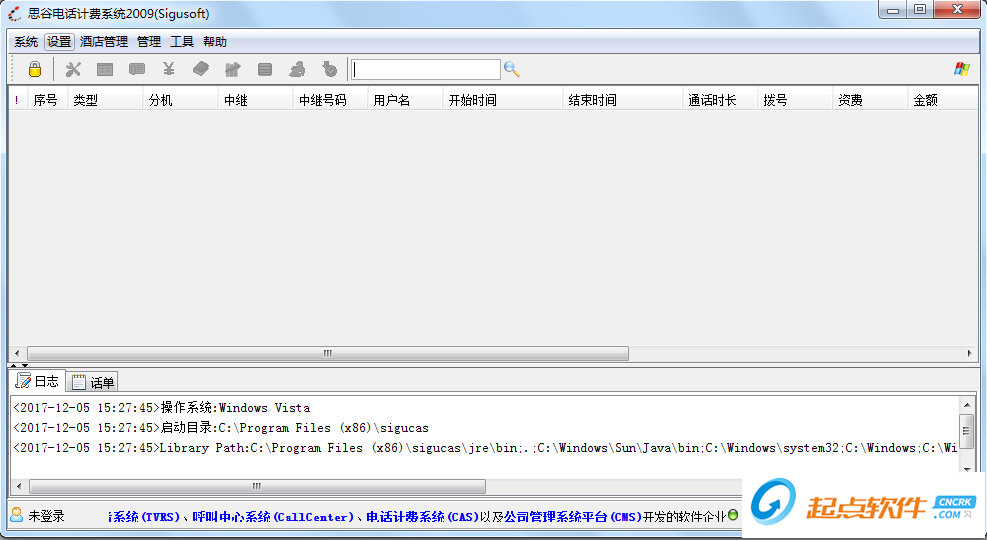Sort by the 金额 column header
This screenshot has height=540, width=987.
tap(943, 100)
